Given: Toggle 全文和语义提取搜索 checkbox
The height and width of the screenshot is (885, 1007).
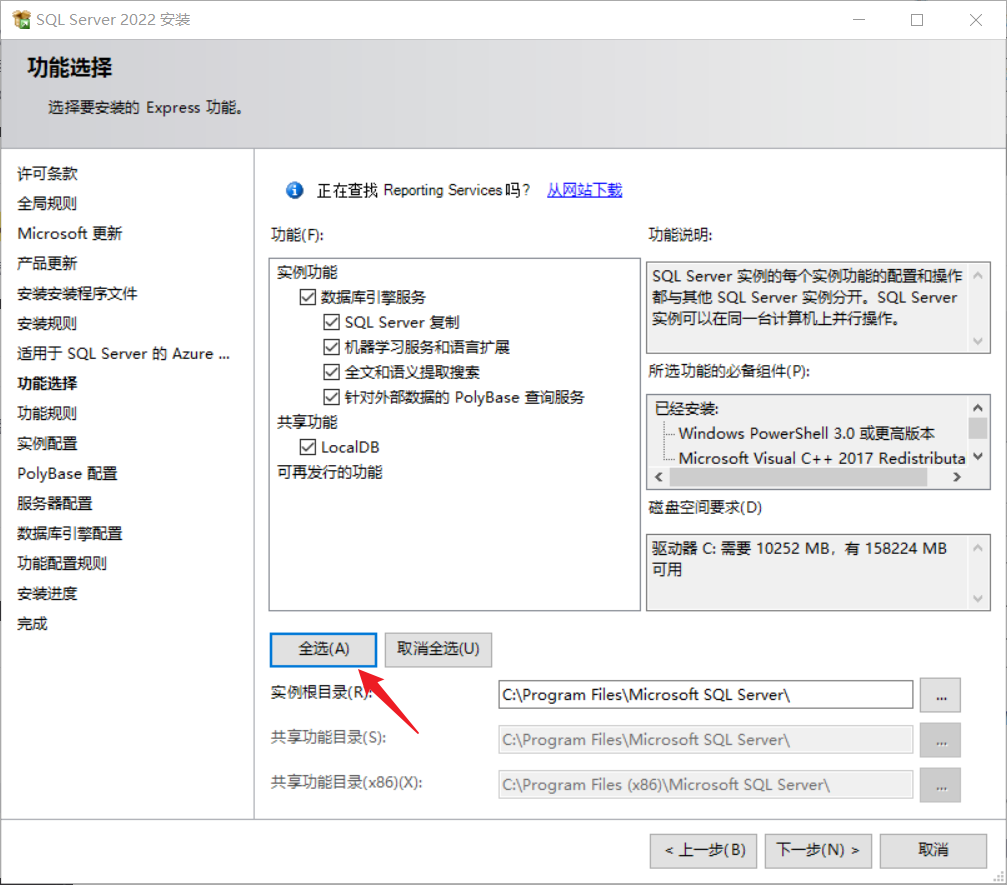Looking at the screenshot, I should pyautogui.click(x=331, y=372).
